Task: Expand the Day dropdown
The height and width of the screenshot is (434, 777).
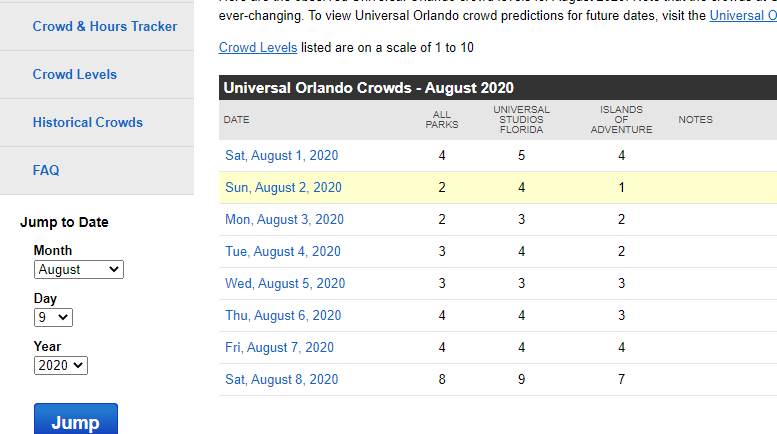Action: [53, 317]
